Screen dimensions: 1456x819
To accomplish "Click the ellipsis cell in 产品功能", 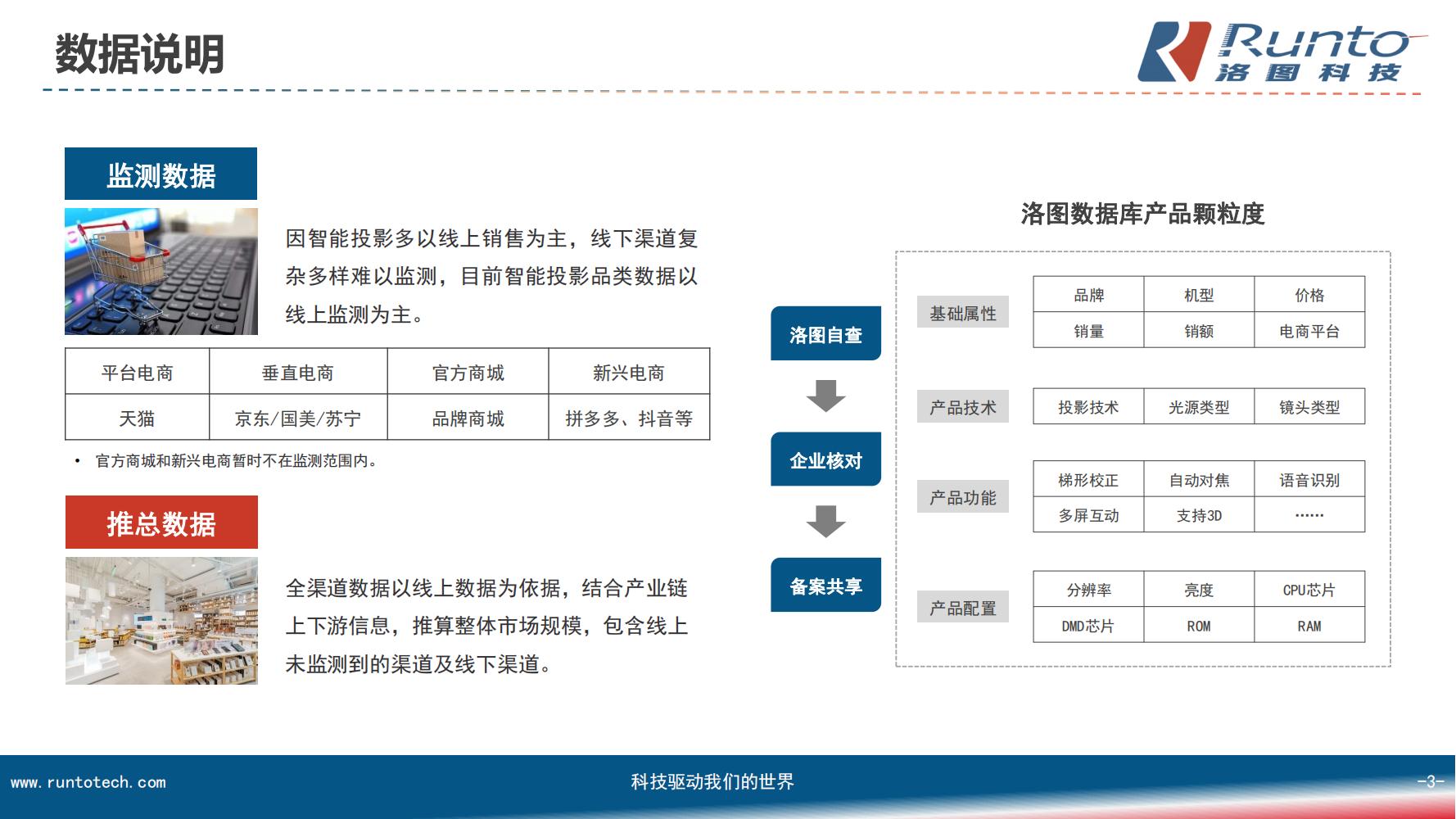I will tap(1309, 514).
